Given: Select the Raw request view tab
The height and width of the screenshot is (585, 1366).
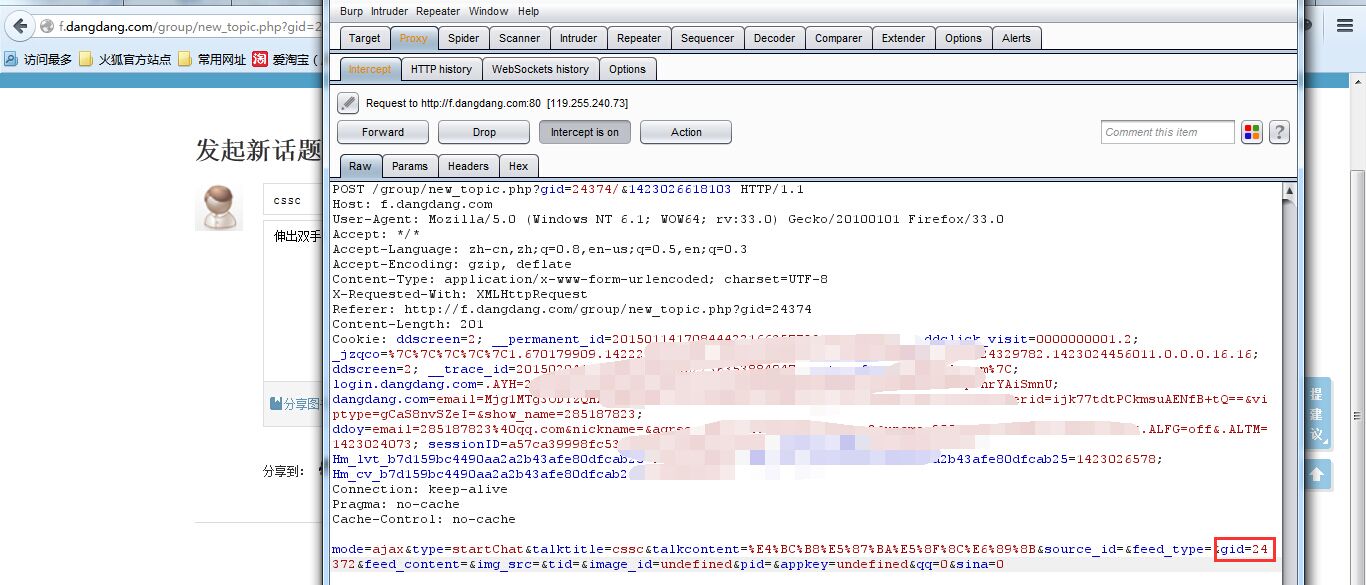Looking at the screenshot, I should [360, 166].
